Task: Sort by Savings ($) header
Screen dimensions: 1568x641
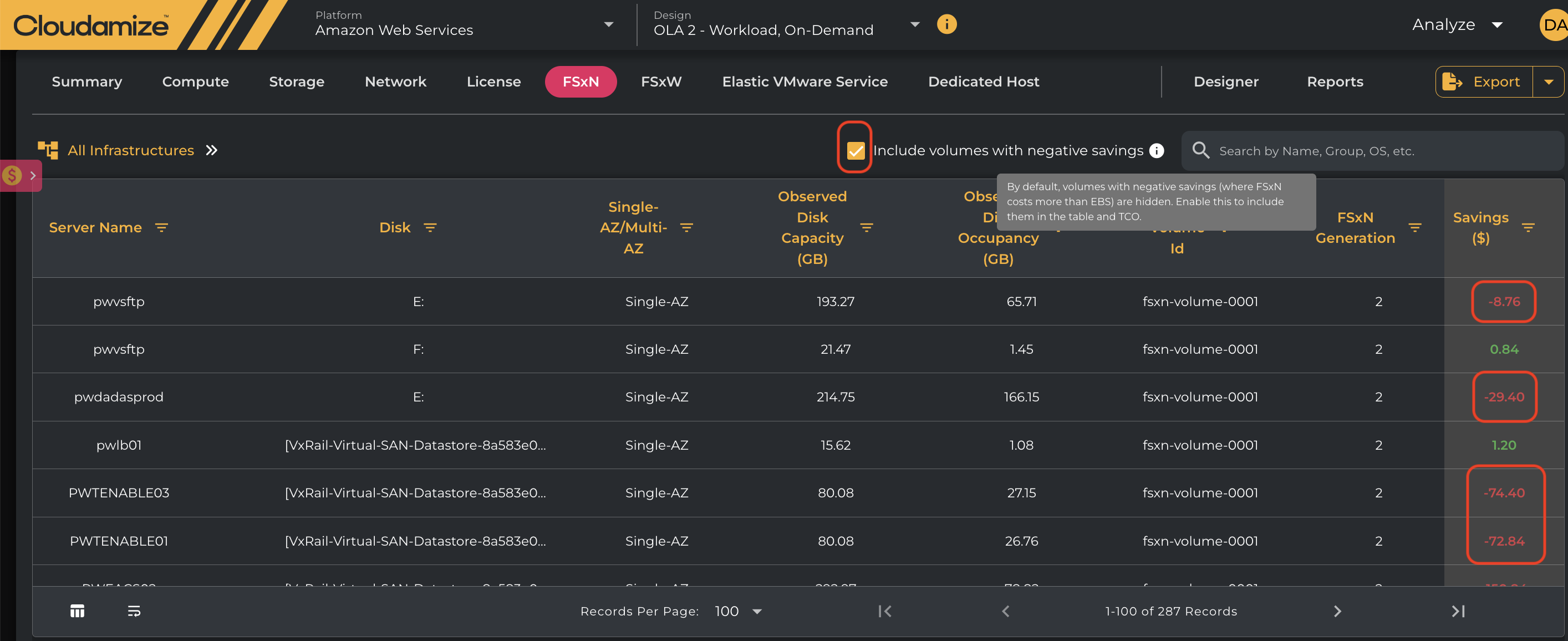Action: click(1480, 228)
